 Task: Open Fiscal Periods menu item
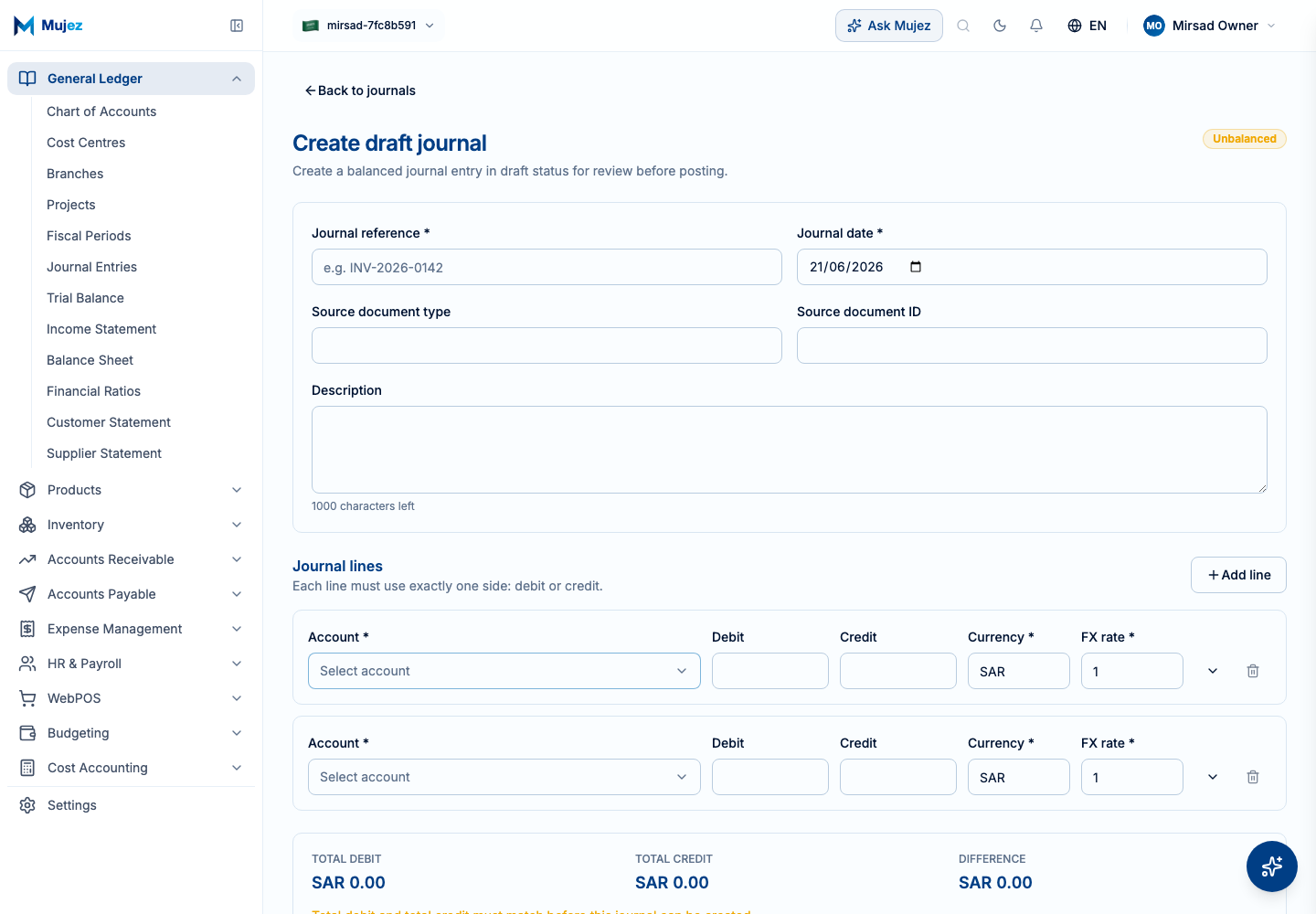pos(89,236)
